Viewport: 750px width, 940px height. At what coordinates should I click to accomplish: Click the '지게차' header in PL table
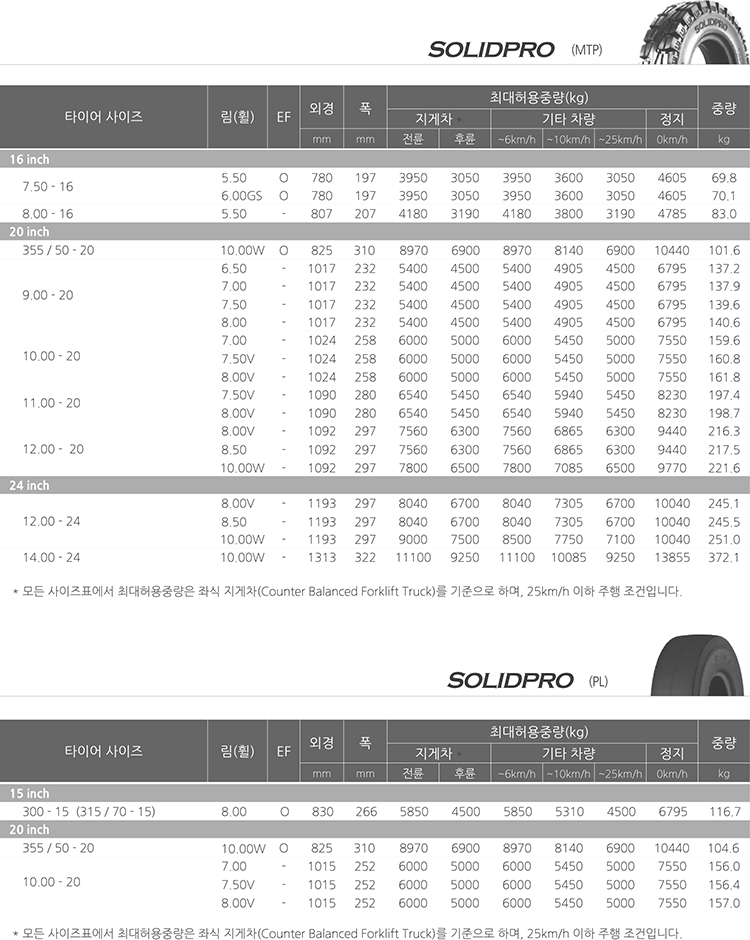pyautogui.click(x=434, y=753)
